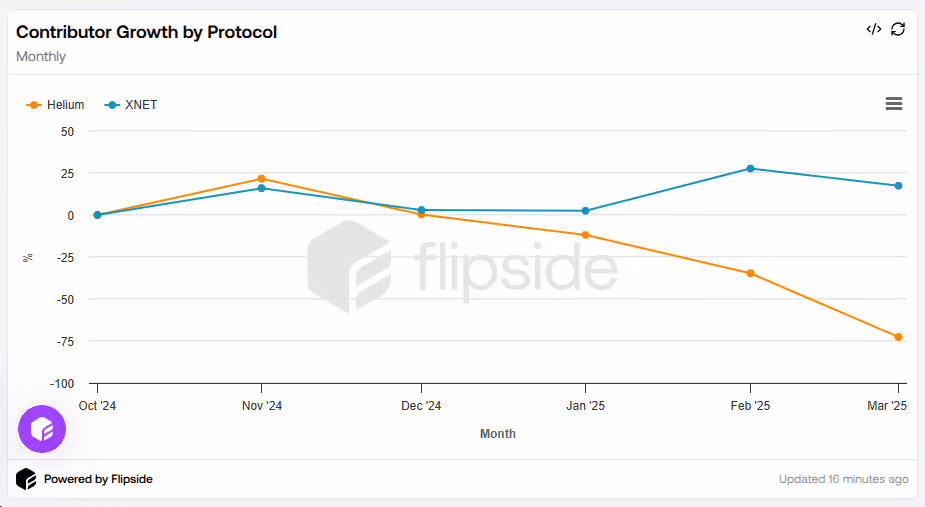Screen dimensions: 925x507
Task: Click XNET data point at Mar '25
Action: 898,186
